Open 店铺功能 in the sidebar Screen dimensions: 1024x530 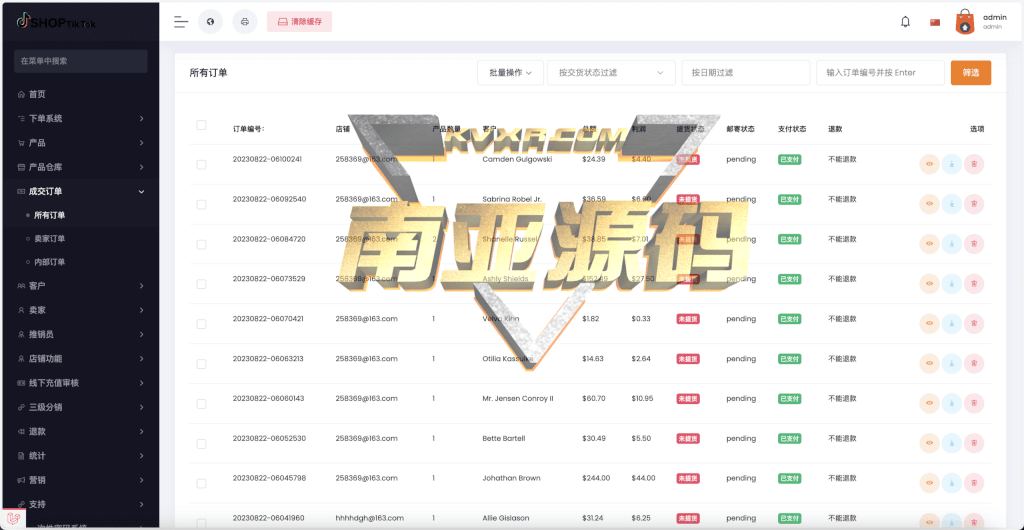[x=80, y=358]
